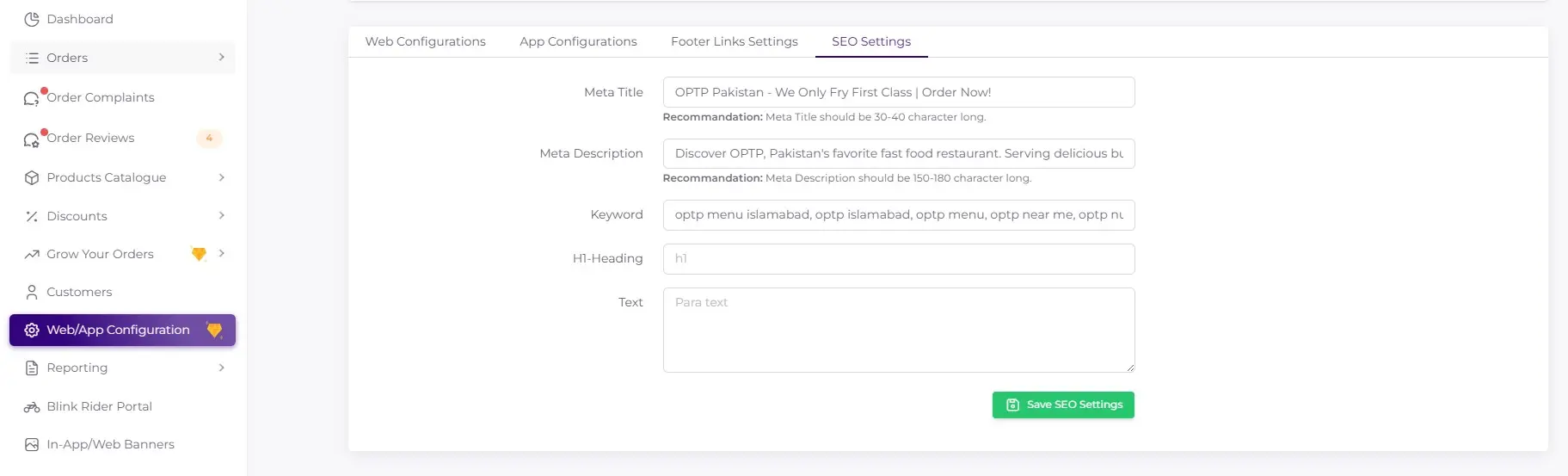The width and height of the screenshot is (1568, 476).
Task: Expand the Discounts submenu arrow
Action: point(221,216)
